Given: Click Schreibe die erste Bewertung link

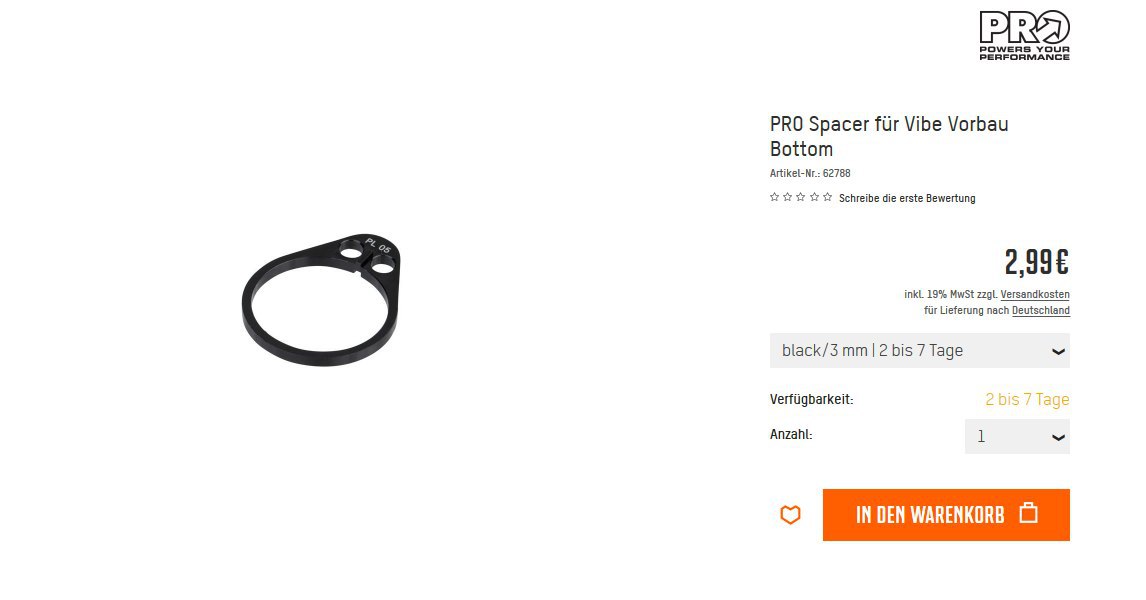Looking at the screenshot, I should click(907, 198).
